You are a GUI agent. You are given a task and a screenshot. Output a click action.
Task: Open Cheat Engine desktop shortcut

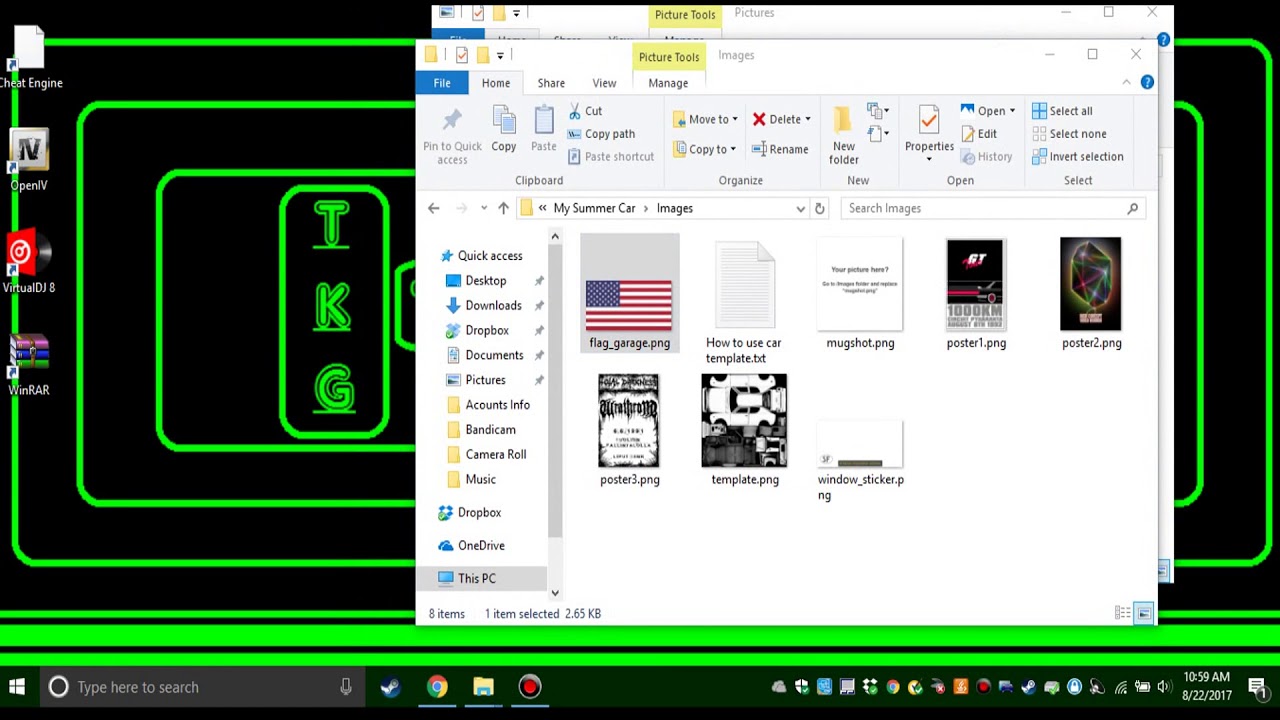tap(31, 58)
